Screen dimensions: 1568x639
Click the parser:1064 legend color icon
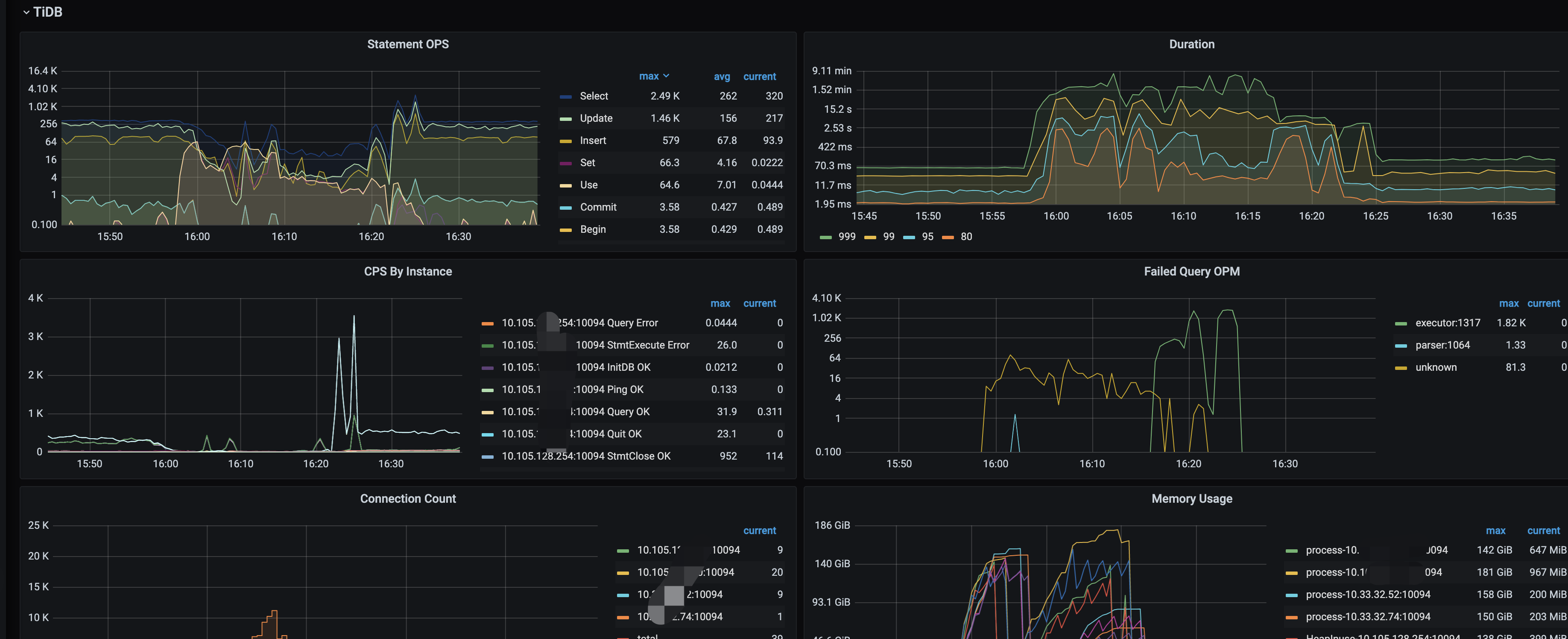pos(1401,346)
